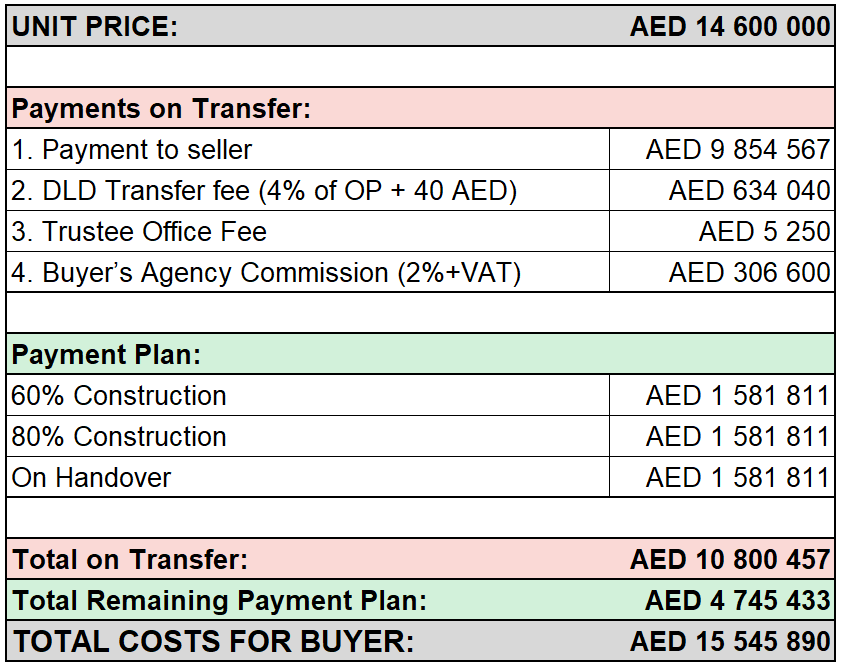Select the UNIT PRICE label cell
Image resolution: width=842 pixels, height=668 pixels.
pos(95,26)
